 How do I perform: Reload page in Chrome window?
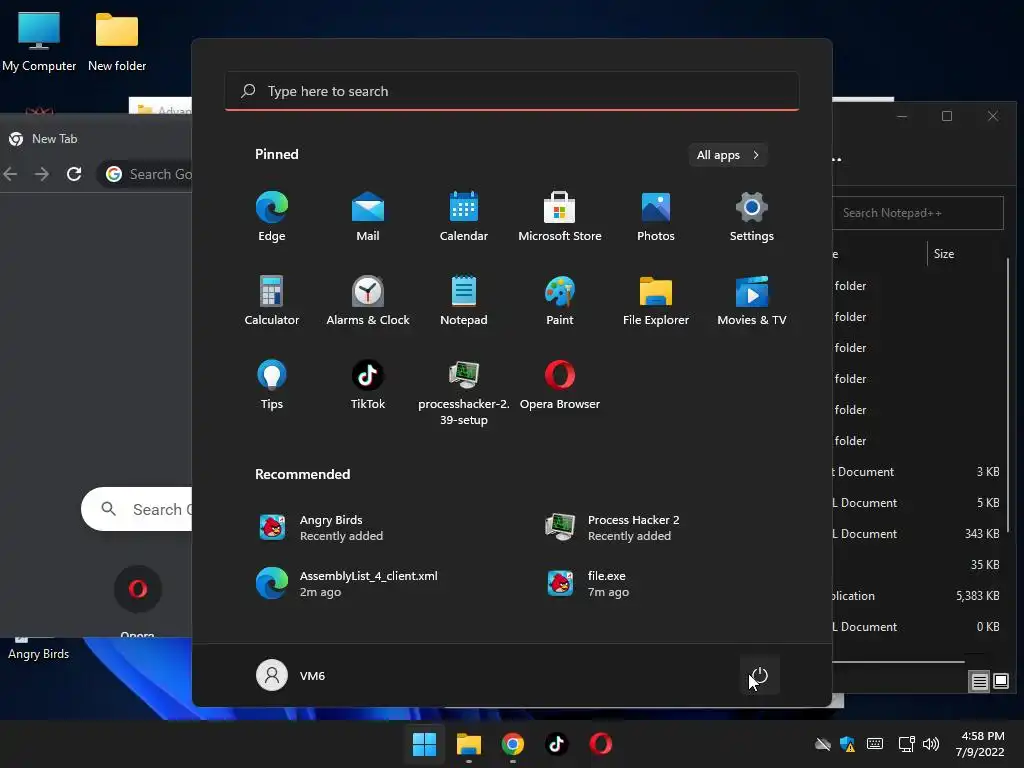tap(74, 174)
